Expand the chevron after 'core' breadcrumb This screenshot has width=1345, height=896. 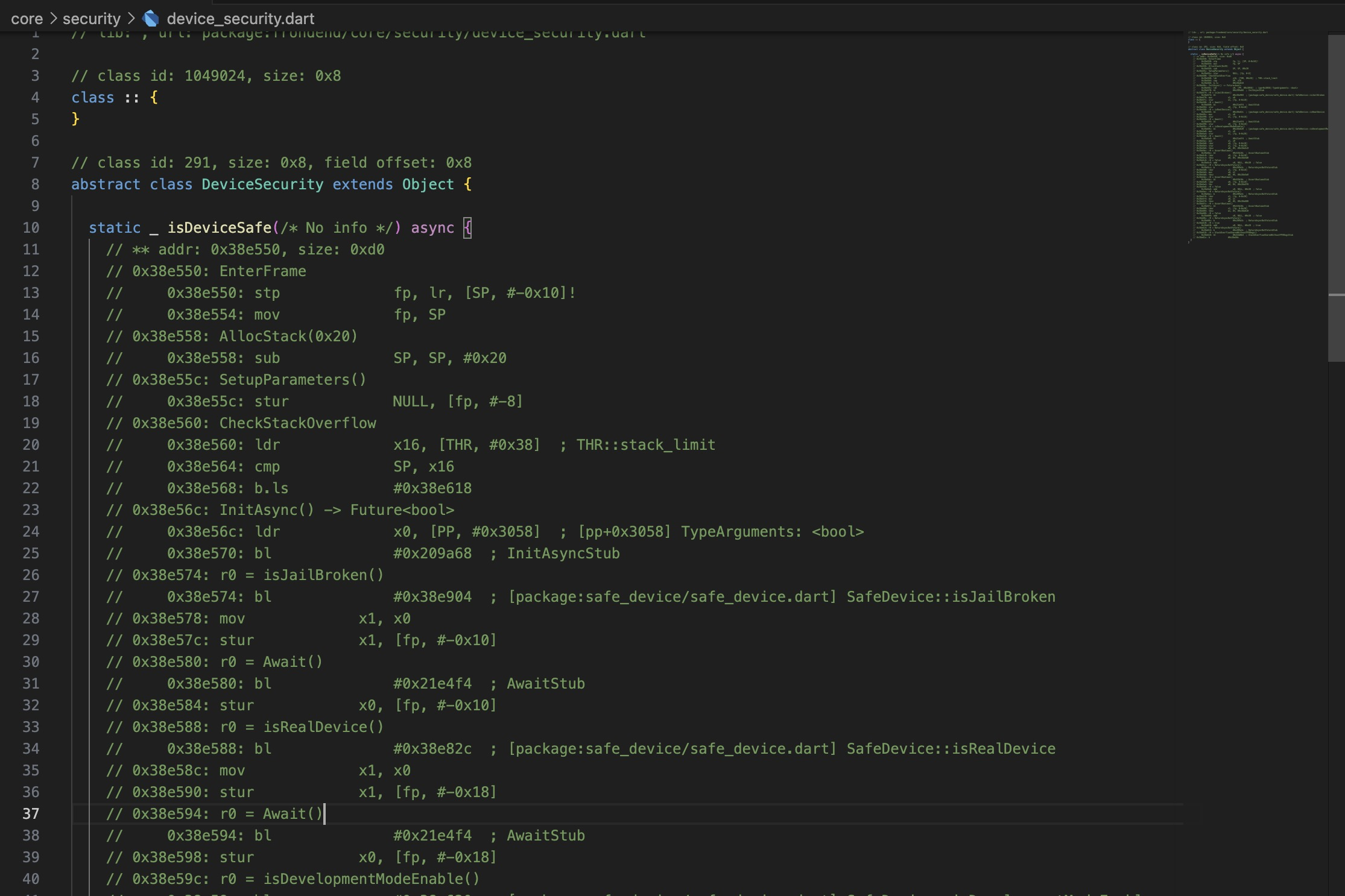click(x=53, y=19)
